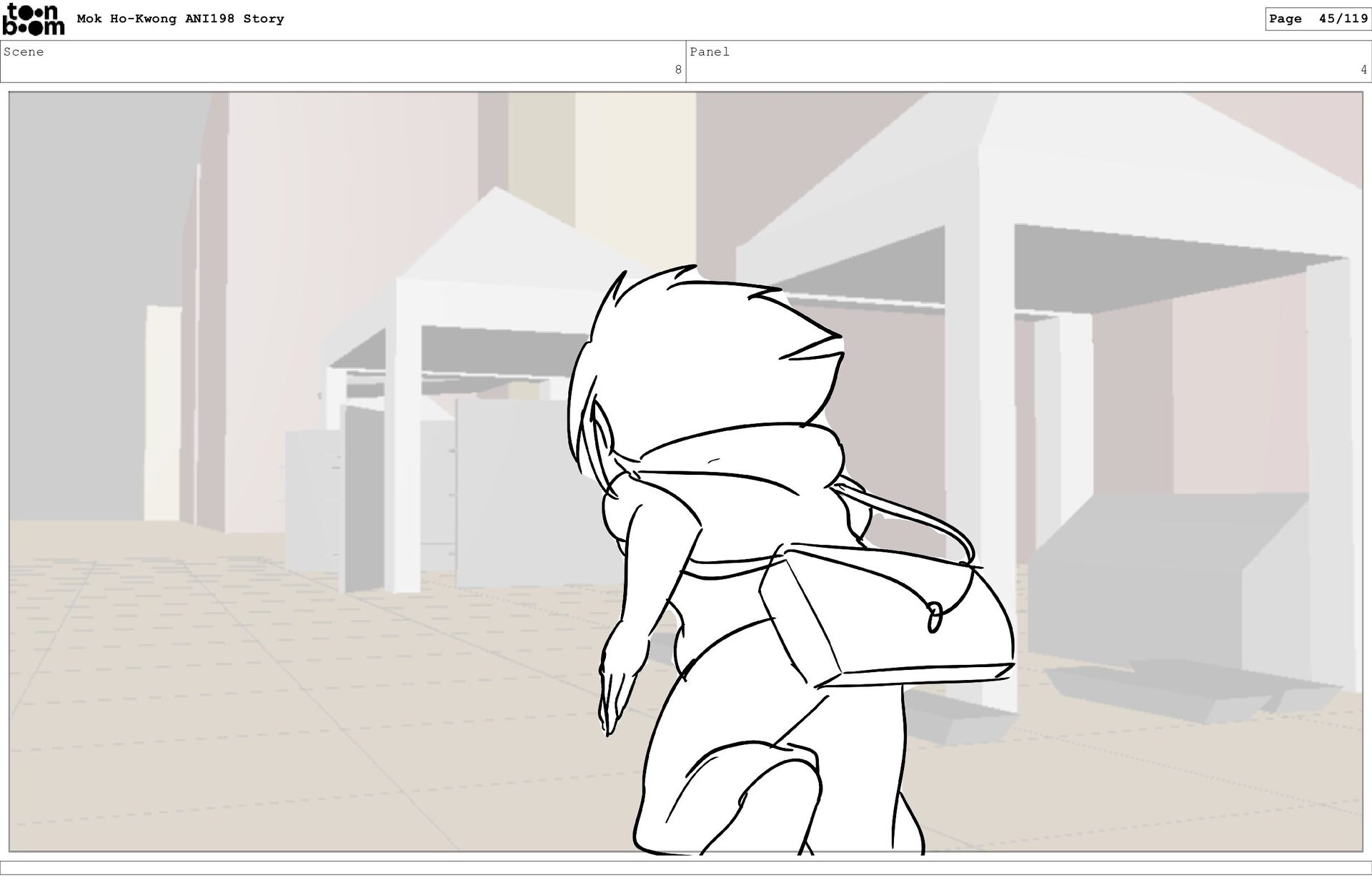Select the panel number 4
1372x888 pixels.
click(x=1363, y=70)
